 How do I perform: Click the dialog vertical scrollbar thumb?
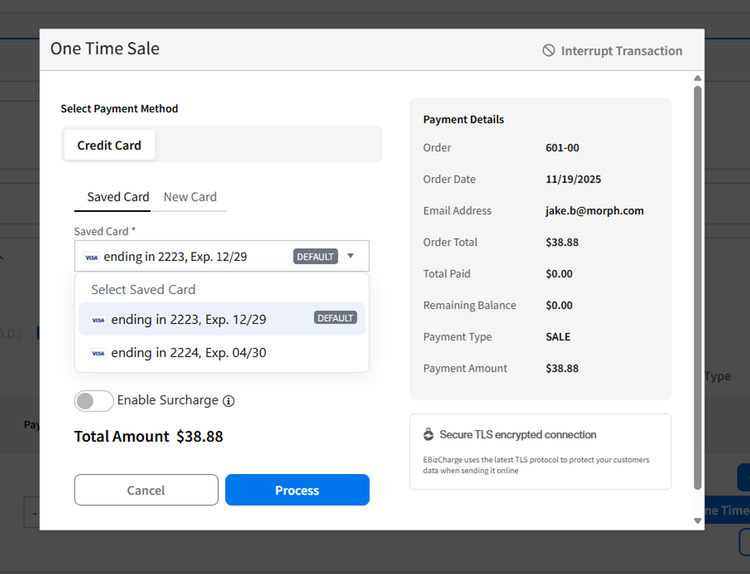click(x=697, y=288)
